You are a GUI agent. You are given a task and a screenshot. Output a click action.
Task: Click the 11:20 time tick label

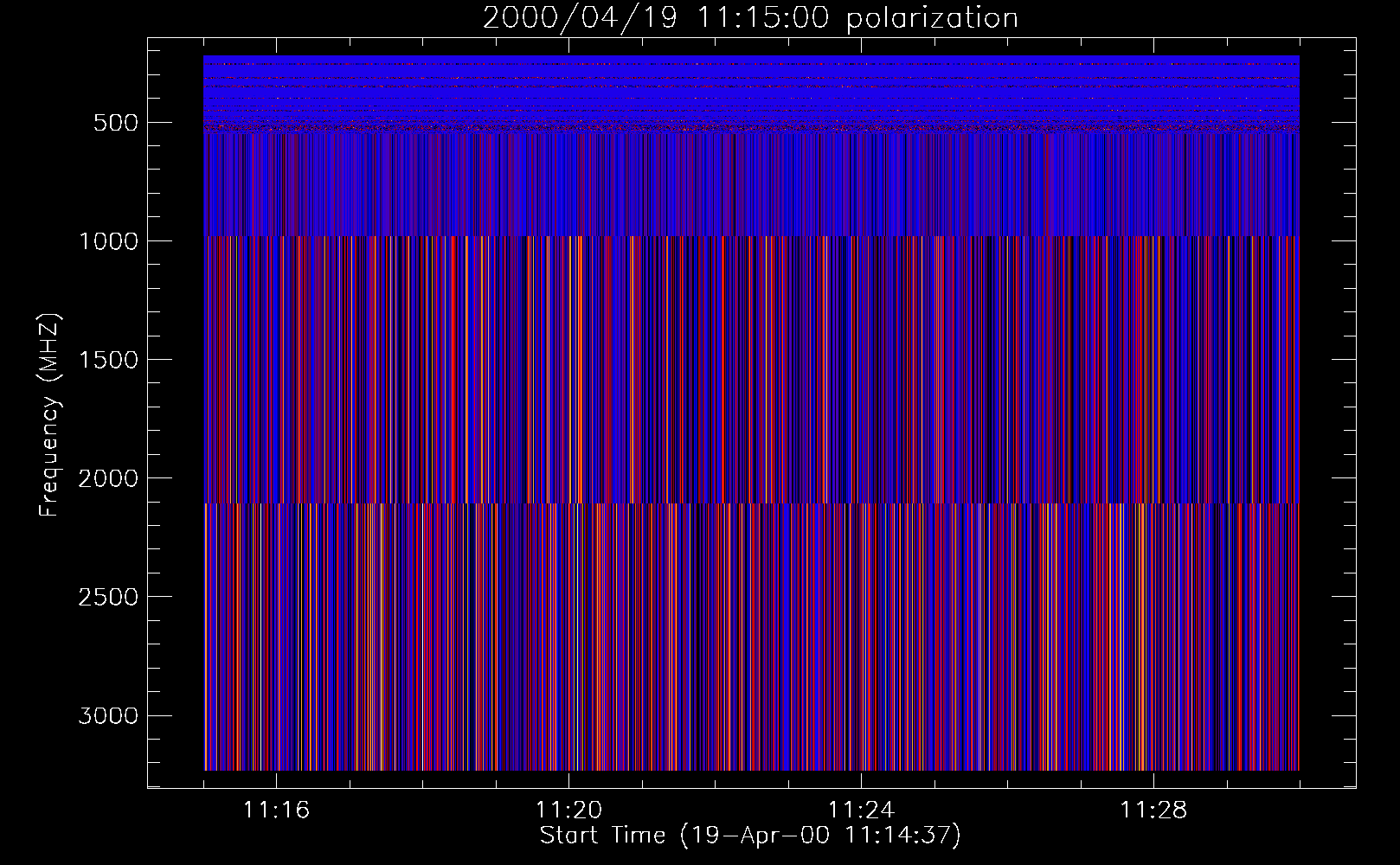tap(568, 811)
